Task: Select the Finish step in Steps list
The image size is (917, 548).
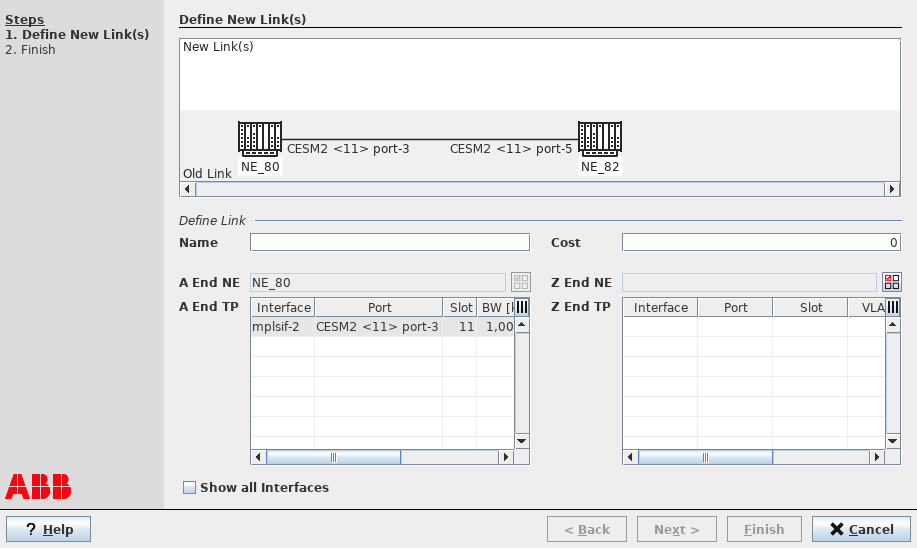Action: coord(30,49)
